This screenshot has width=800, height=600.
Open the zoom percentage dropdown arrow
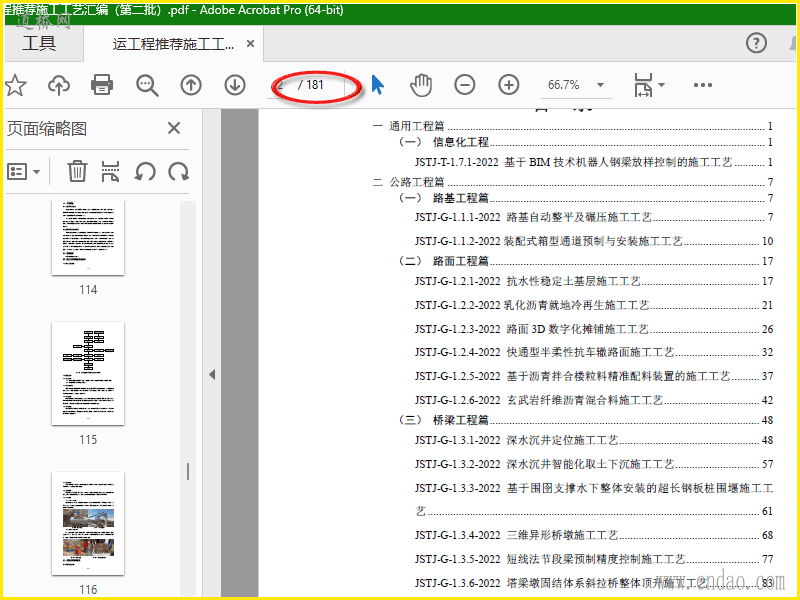click(x=601, y=85)
